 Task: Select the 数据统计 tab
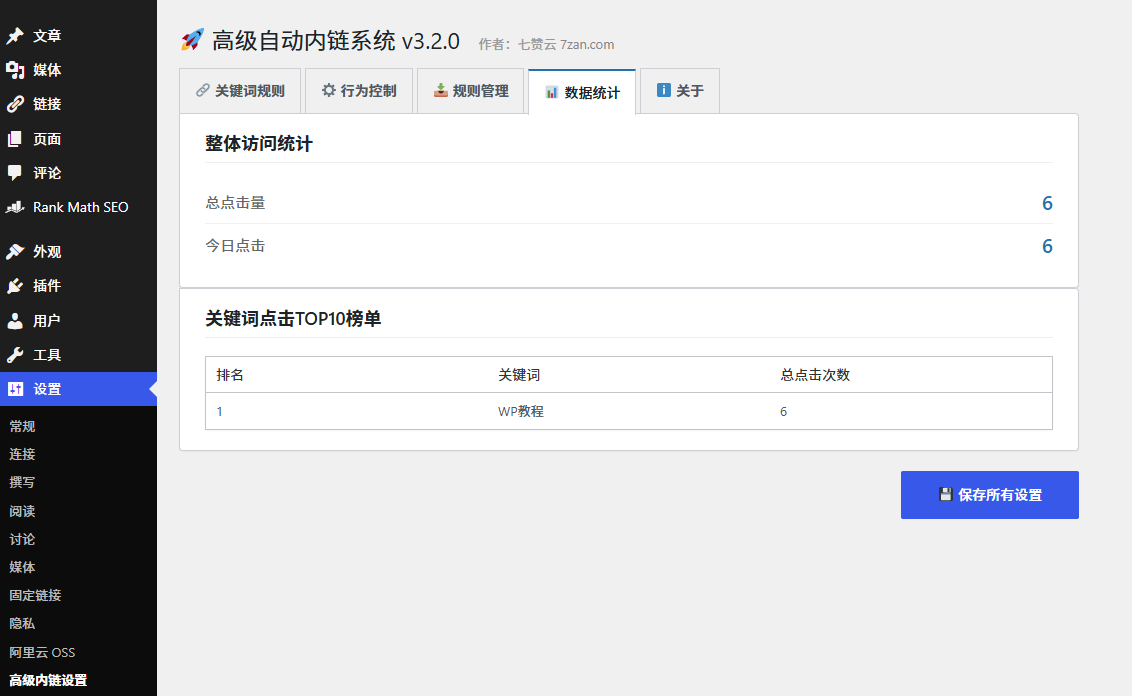click(x=582, y=92)
